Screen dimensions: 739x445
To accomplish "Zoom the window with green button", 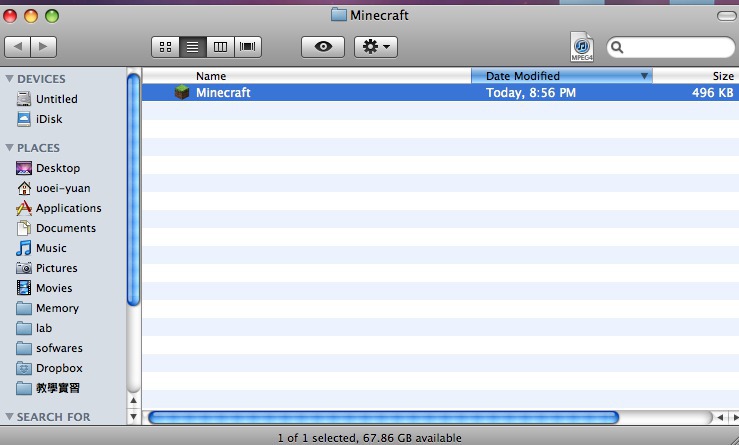I will [52, 16].
